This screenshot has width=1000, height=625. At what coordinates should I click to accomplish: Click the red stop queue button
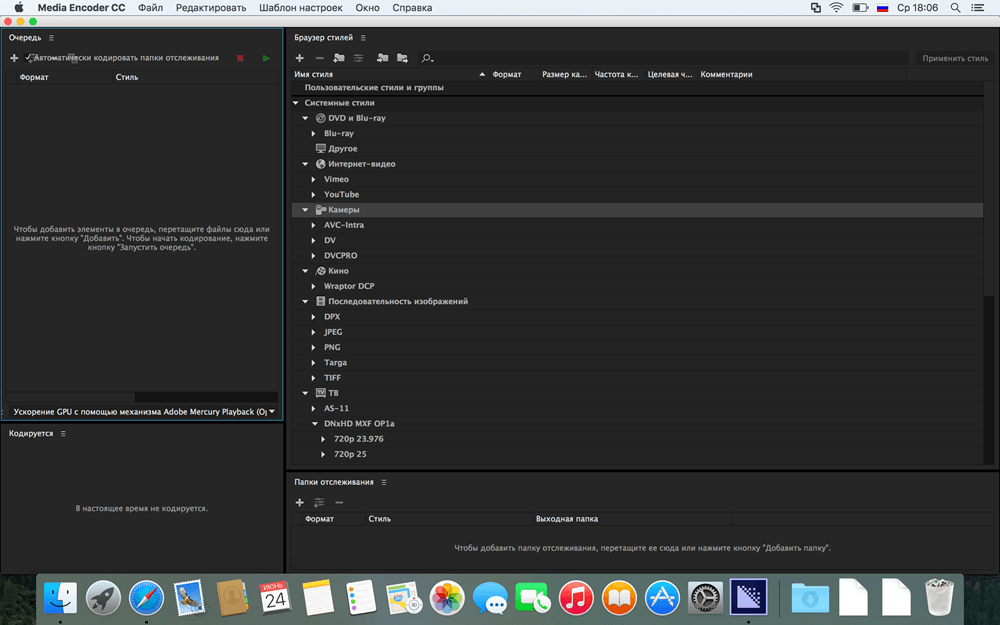coord(240,58)
